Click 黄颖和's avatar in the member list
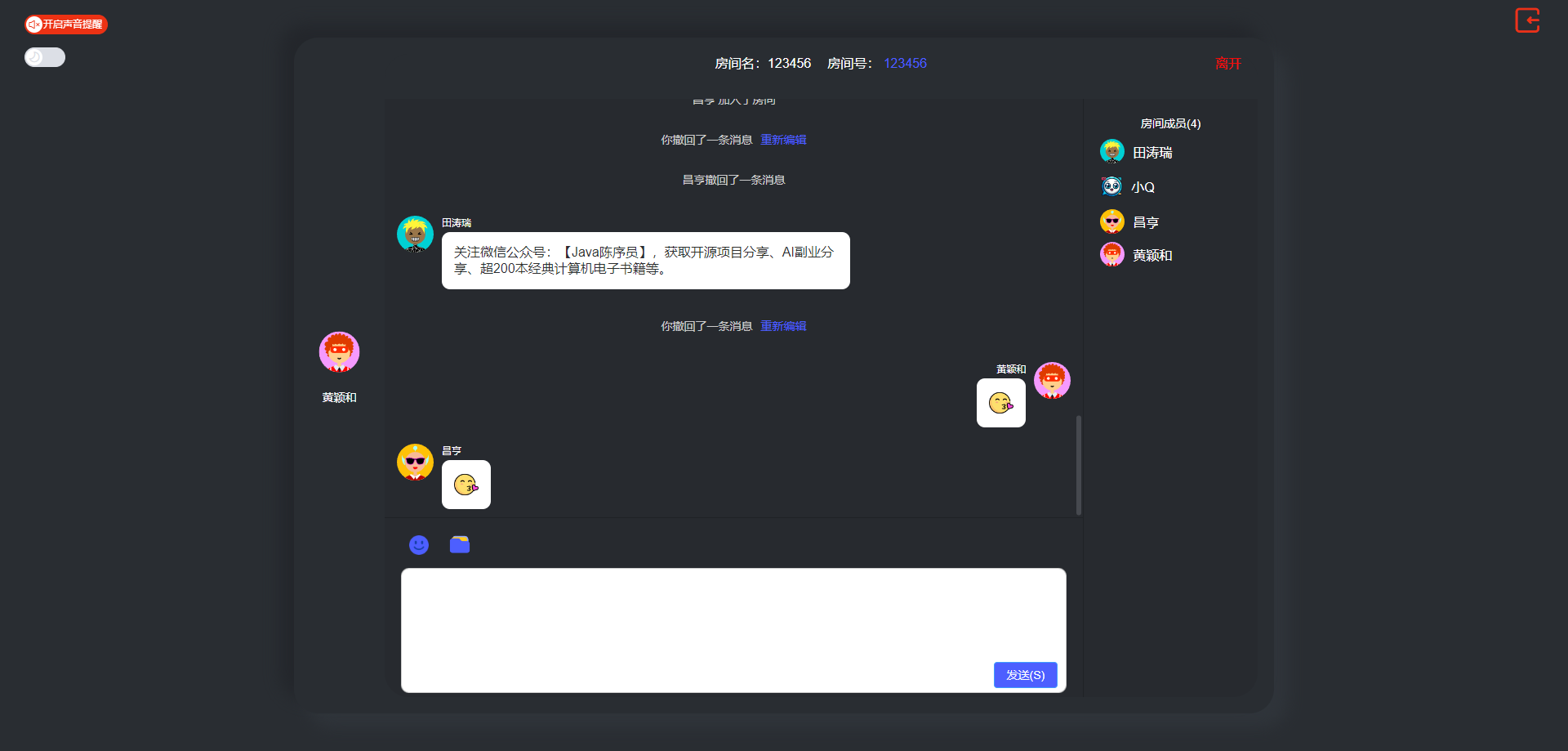This screenshot has height=751, width=1568. coord(1111,254)
